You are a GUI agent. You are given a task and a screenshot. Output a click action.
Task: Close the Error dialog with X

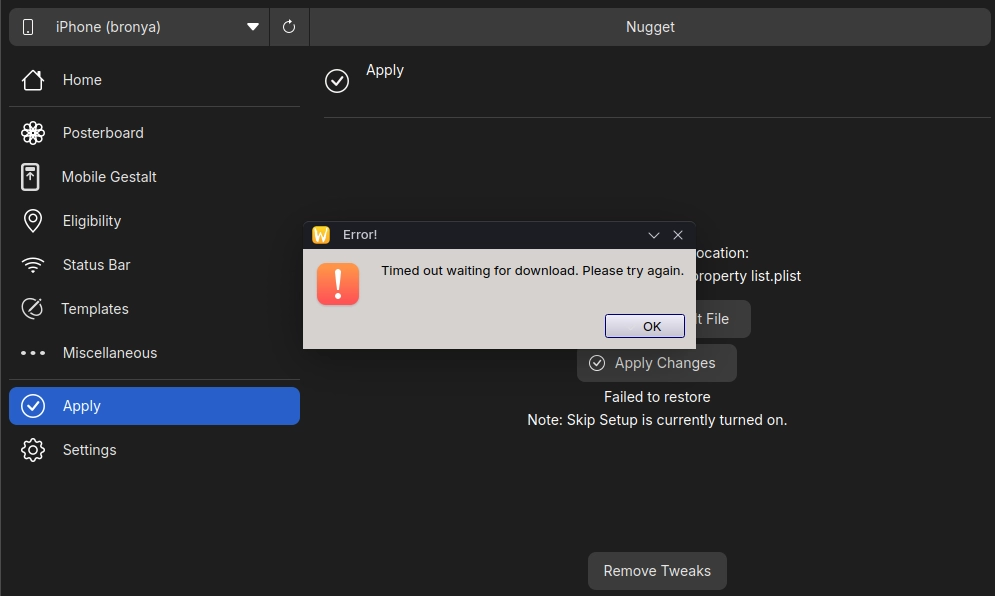coord(678,235)
